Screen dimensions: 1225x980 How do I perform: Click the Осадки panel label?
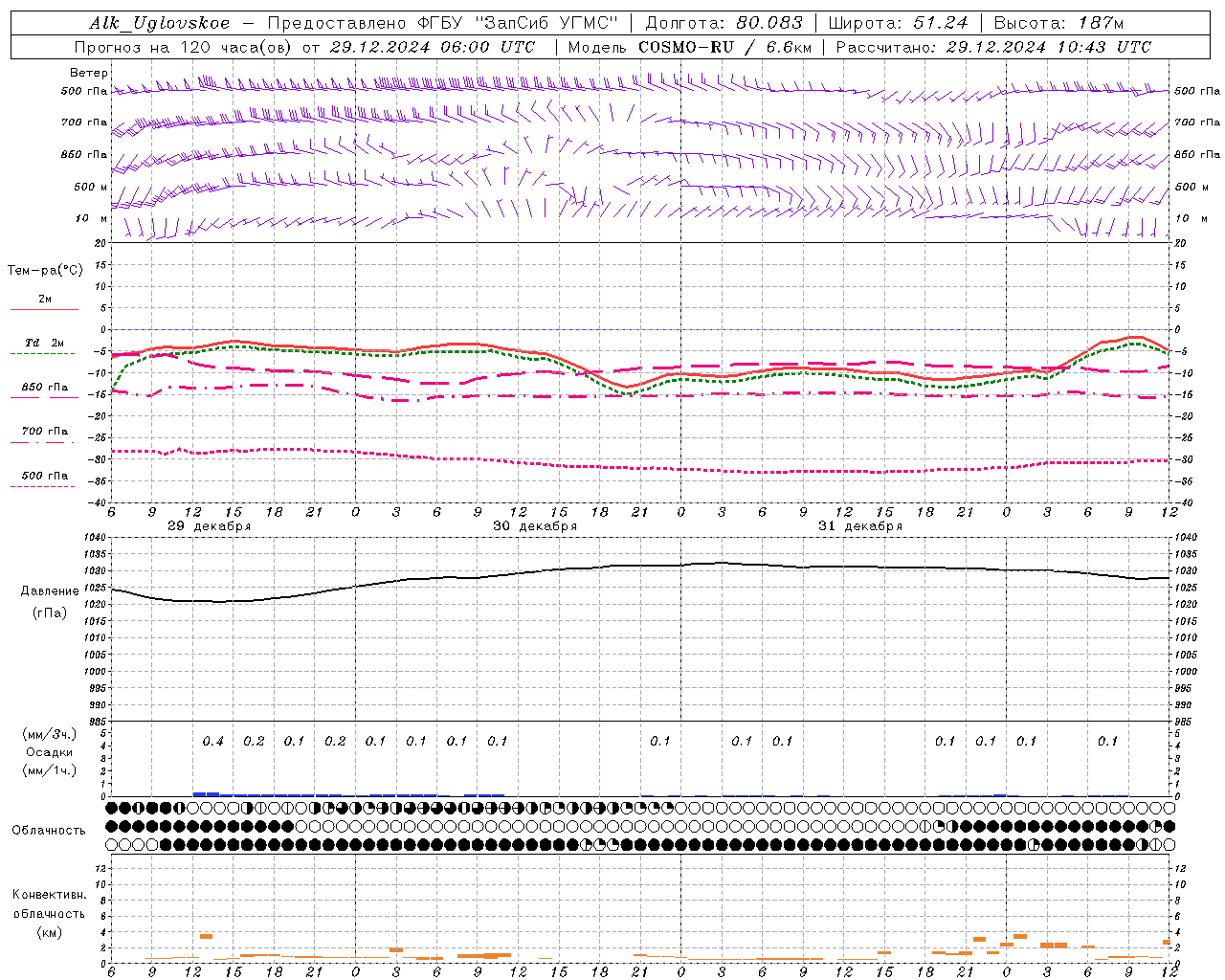tap(50, 752)
